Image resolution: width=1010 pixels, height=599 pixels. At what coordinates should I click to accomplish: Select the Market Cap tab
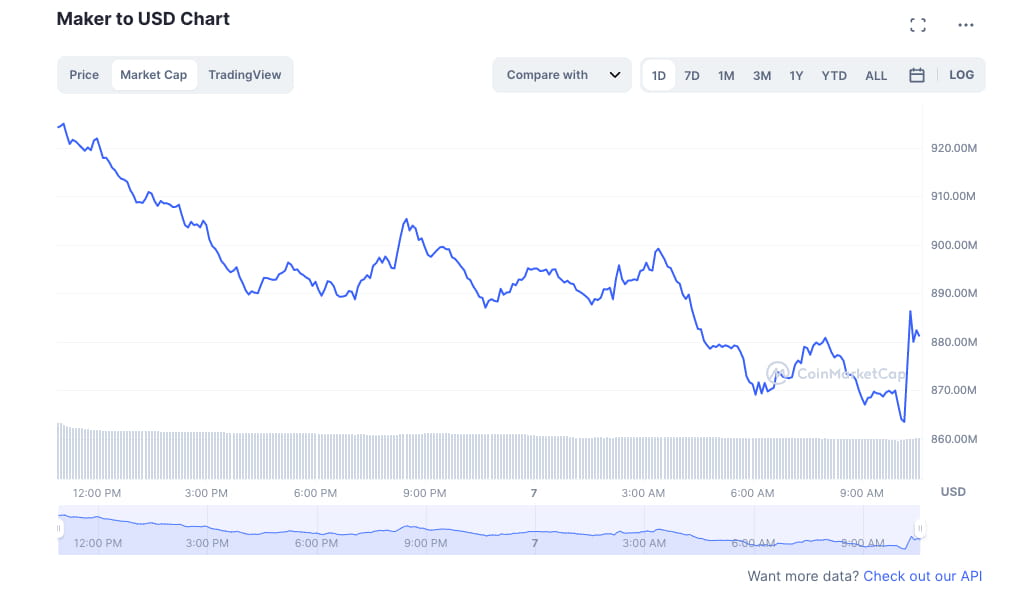click(154, 75)
